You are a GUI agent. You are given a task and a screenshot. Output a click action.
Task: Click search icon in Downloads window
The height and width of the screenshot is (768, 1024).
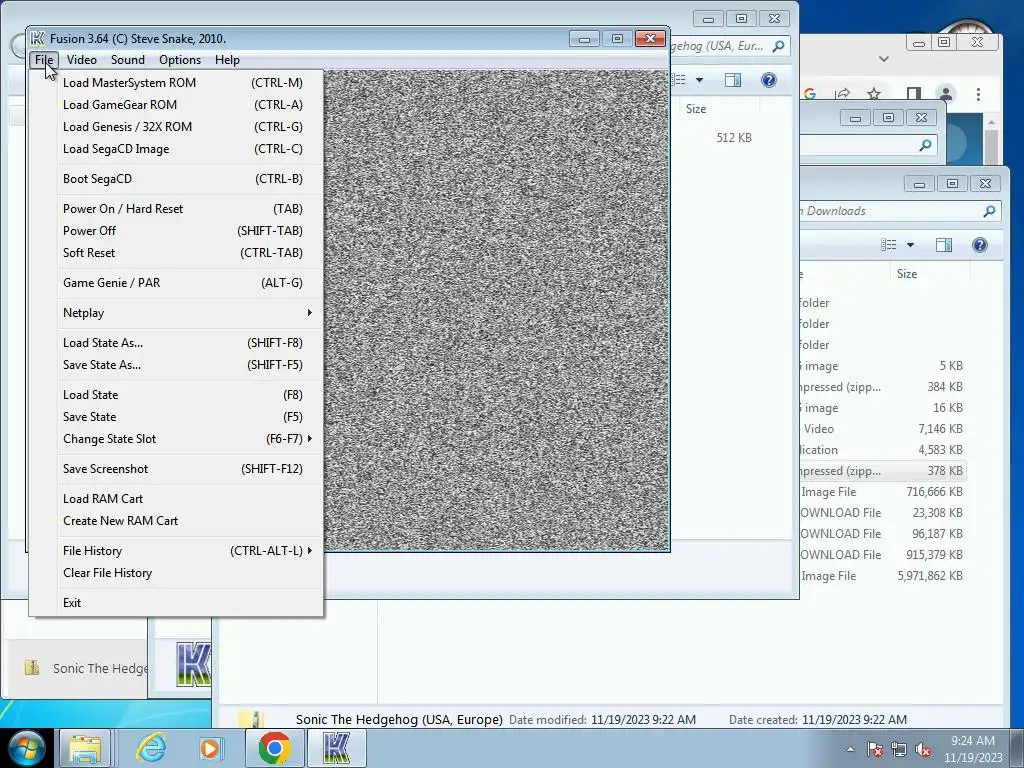[989, 211]
